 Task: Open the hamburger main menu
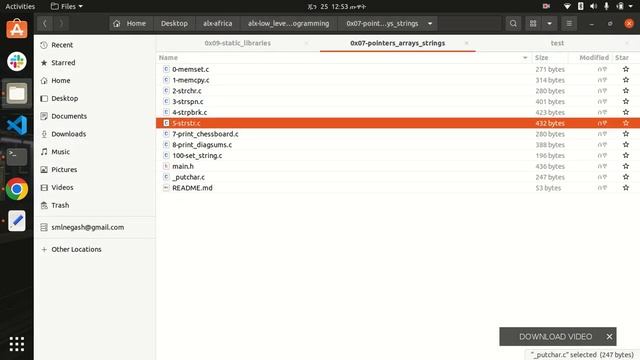point(569,24)
